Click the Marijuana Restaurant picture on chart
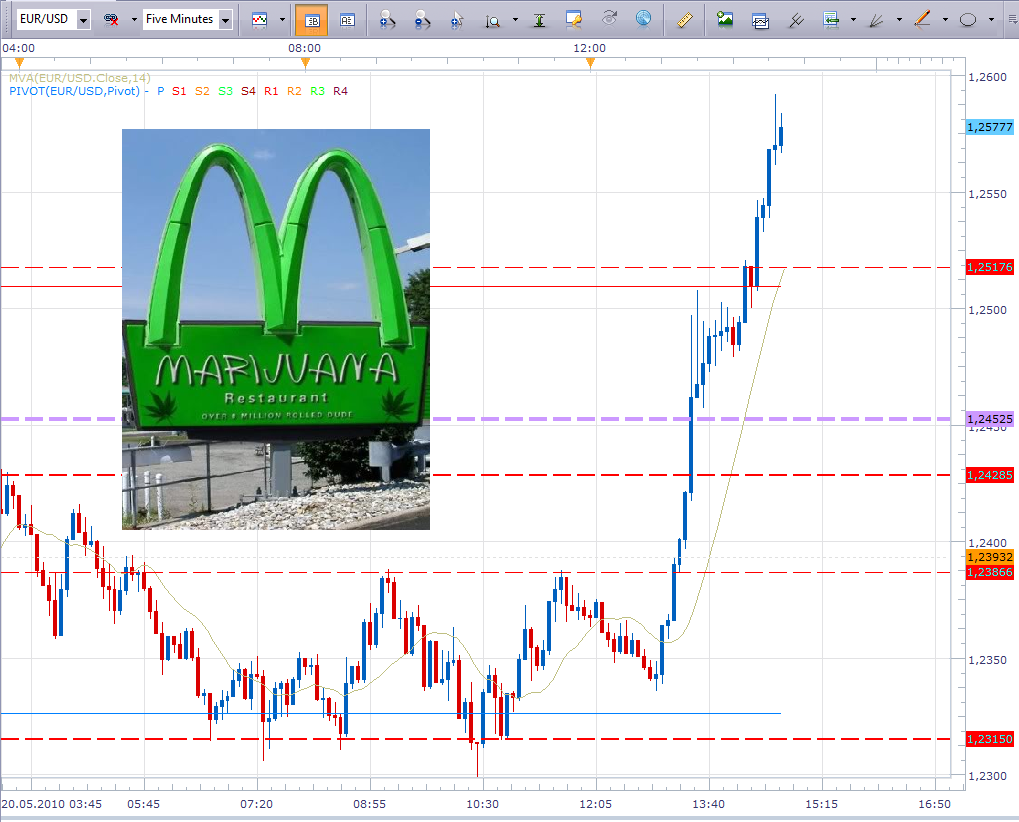Viewport: 1019px width, 822px height. click(x=276, y=329)
